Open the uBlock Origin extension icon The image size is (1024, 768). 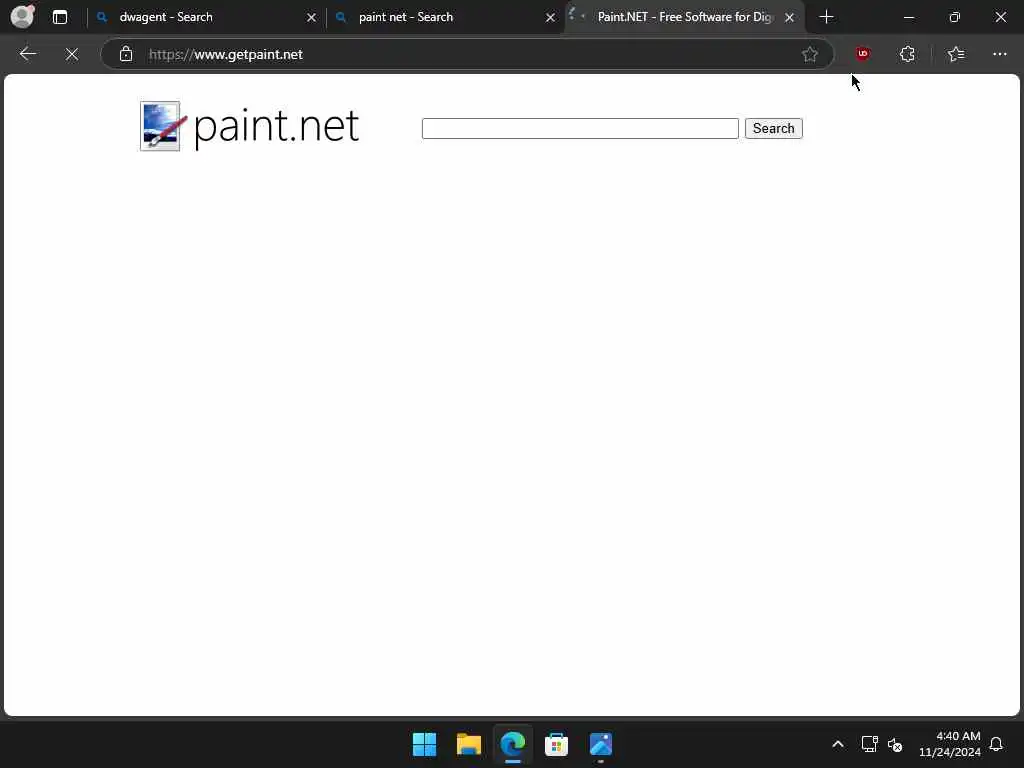pos(863,54)
